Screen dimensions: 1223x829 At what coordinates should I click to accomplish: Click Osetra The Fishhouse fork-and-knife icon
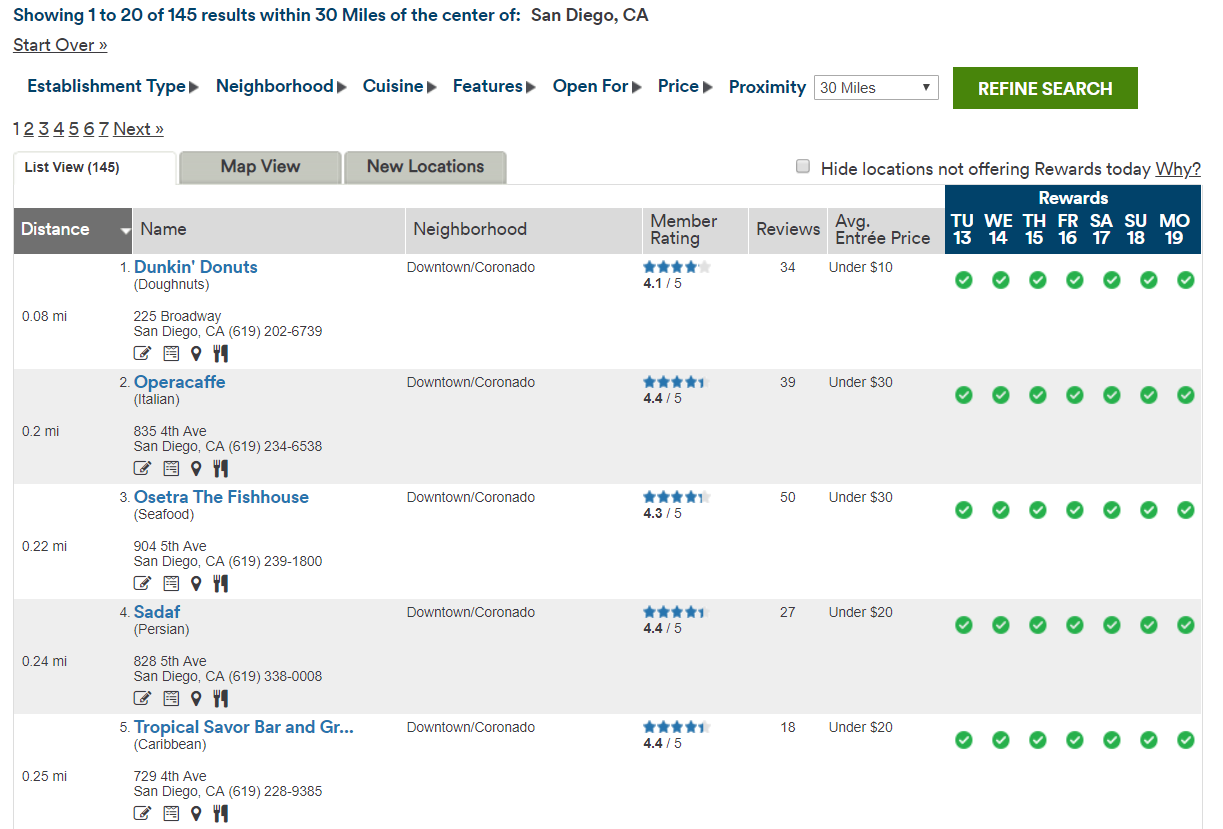point(221,583)
